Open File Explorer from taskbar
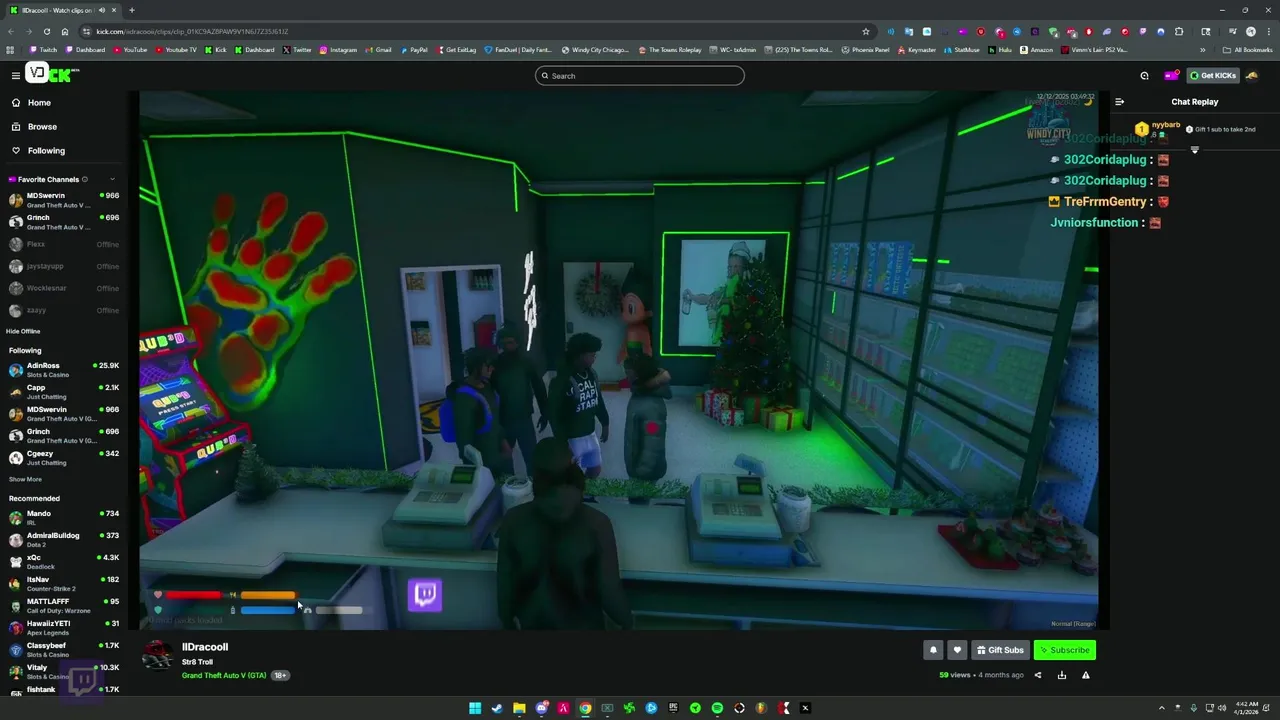 [x=519, y=708]
